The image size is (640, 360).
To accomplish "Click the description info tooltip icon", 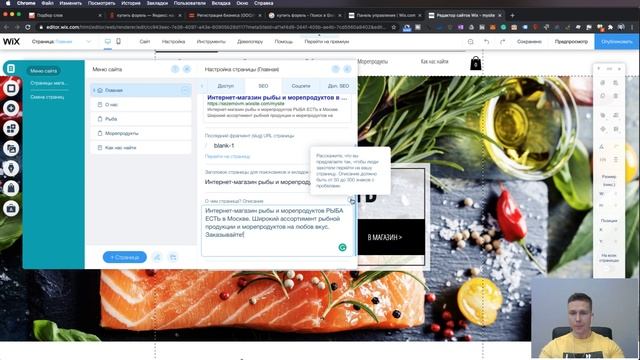I will 351,200.
